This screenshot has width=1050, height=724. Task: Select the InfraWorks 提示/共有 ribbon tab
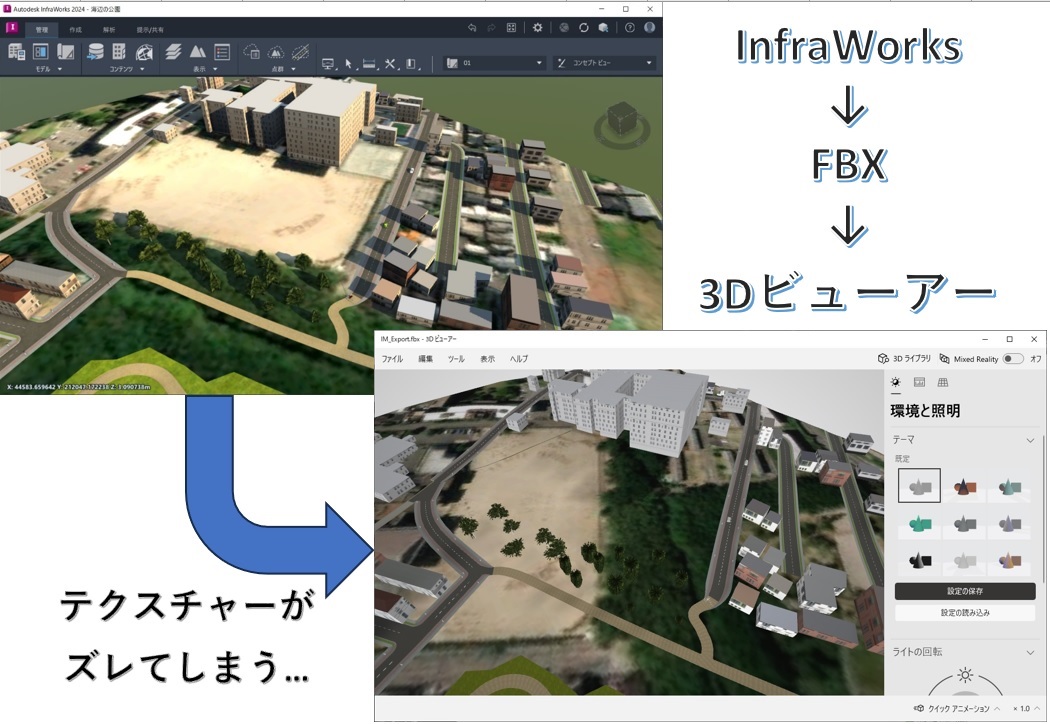[x=150, y=29]
